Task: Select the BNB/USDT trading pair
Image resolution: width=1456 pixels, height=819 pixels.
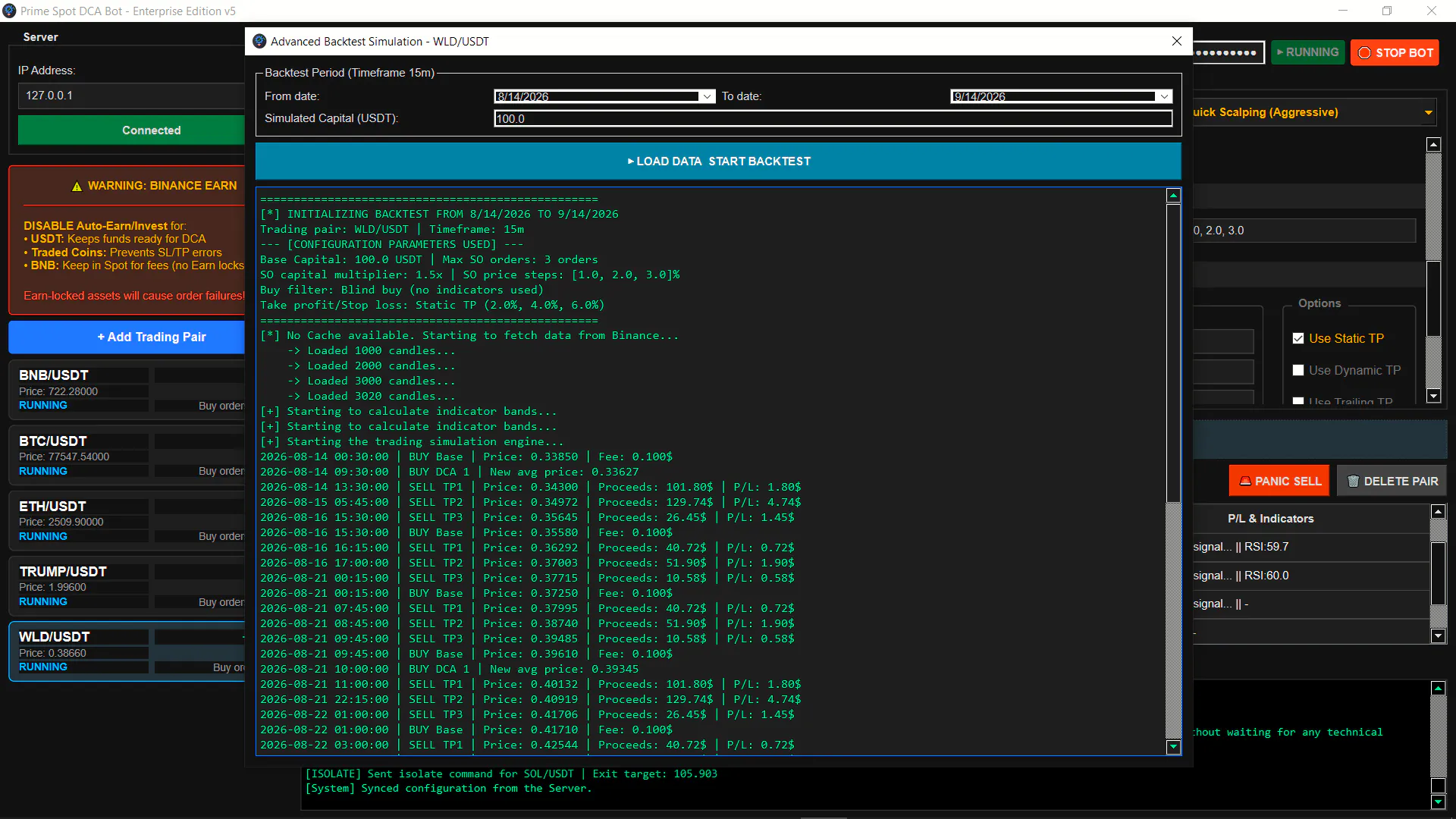Action: [127, 390]
